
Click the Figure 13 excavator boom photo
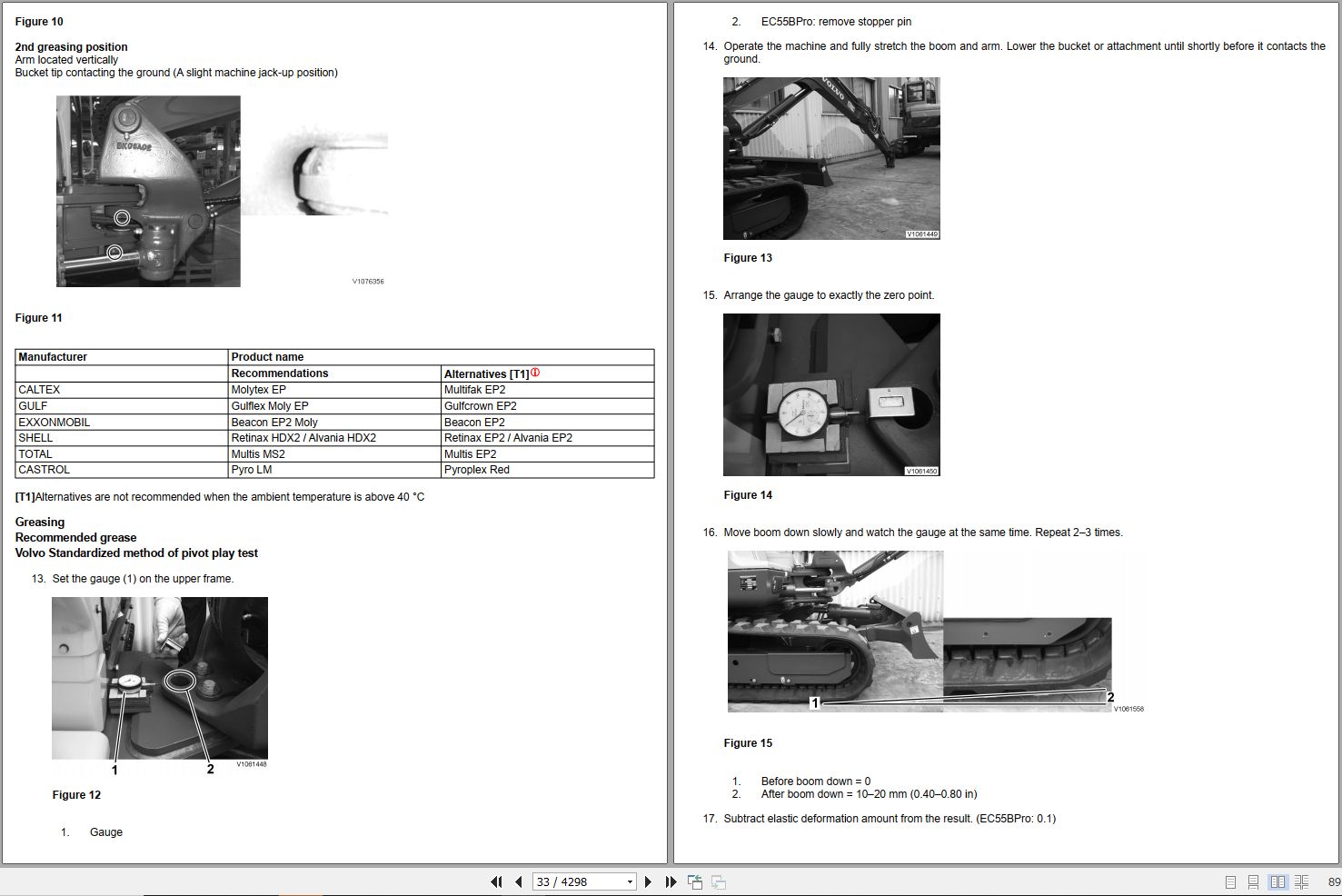[831, 158]
